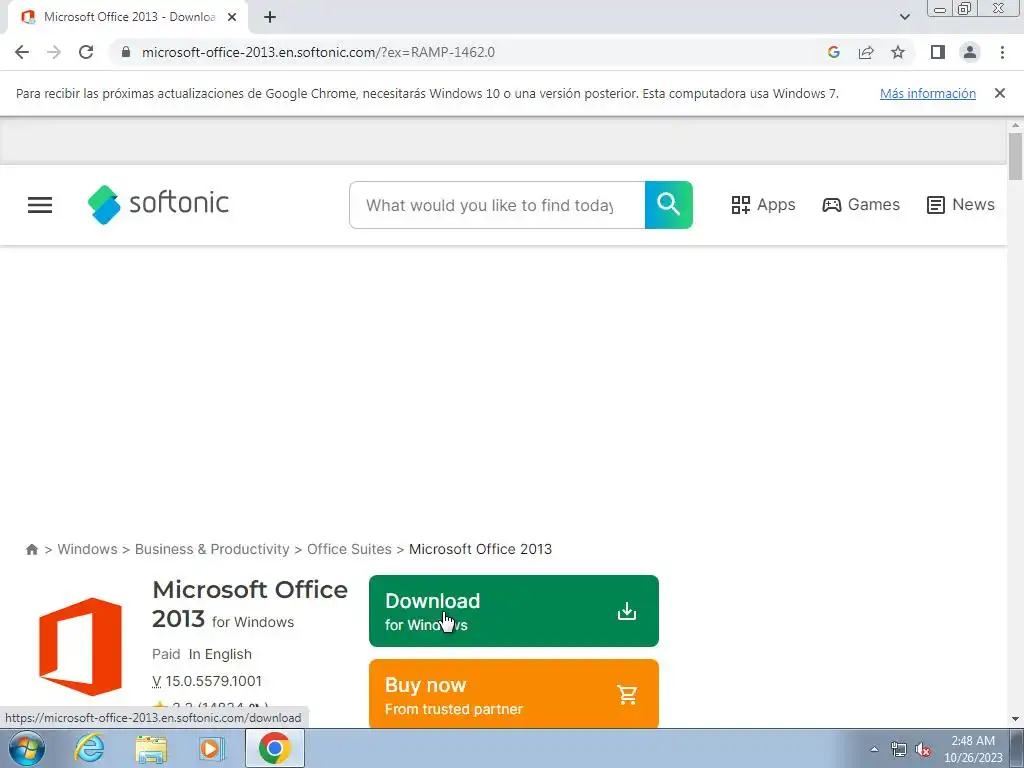Open Google search side icon in address bar
This screenshot has width=1024, height=768.
(833, 52)
